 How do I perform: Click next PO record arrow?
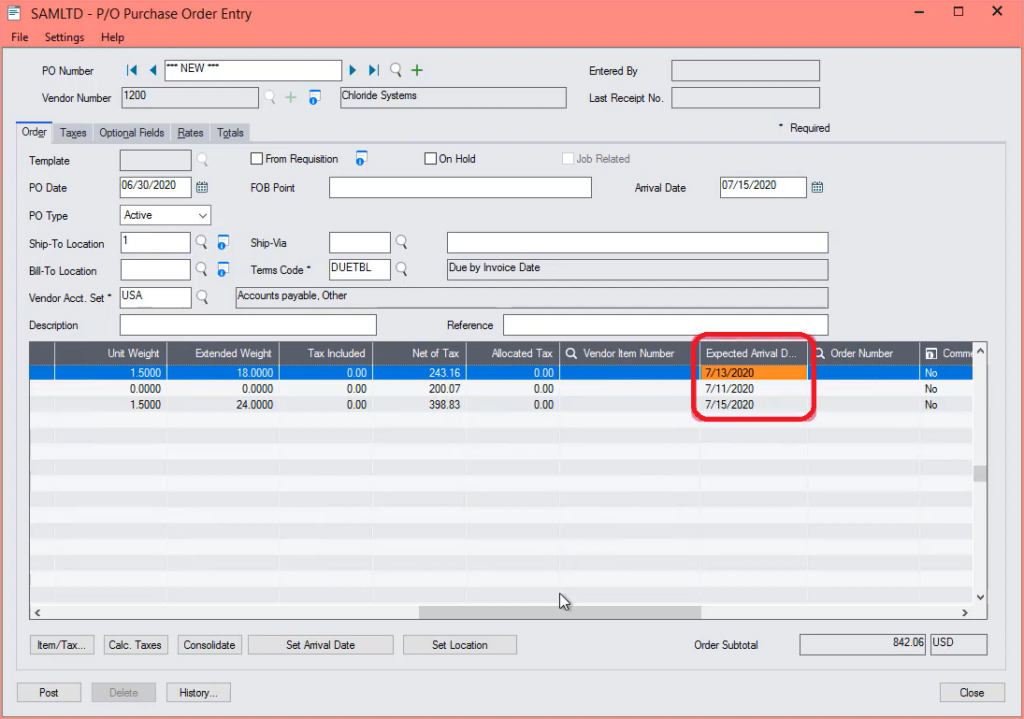(352, 70)
